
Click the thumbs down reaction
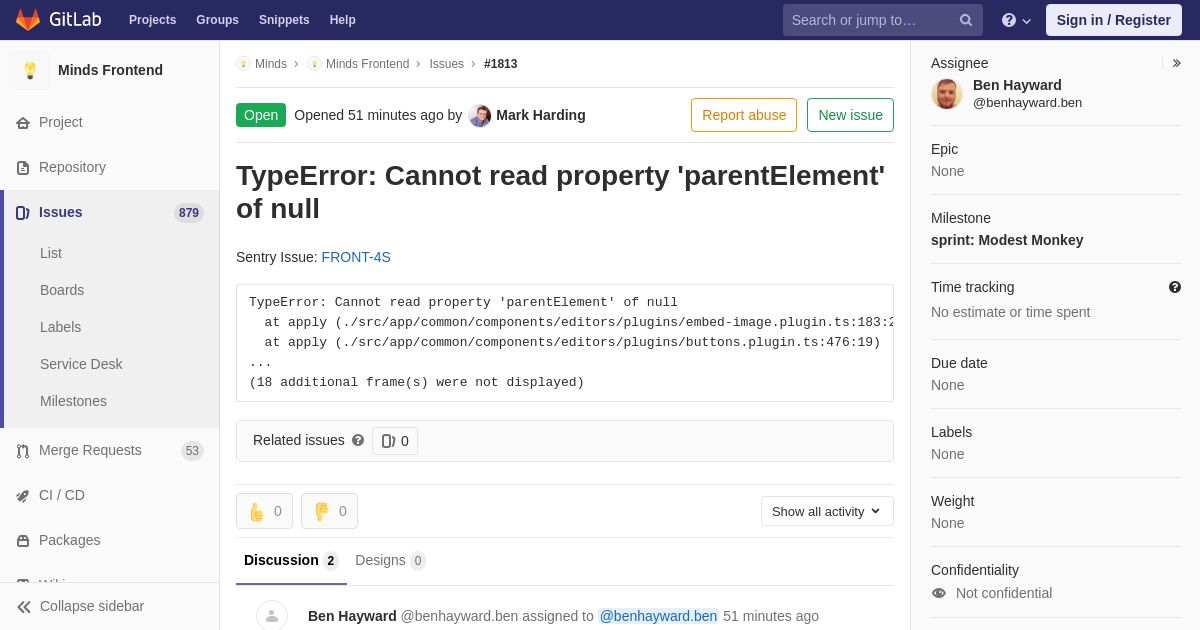(x=329, y=511)
